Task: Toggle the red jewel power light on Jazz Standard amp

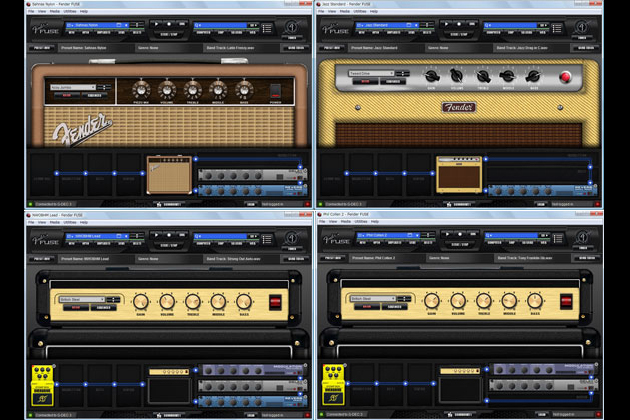Action: [x=565, y=76]
